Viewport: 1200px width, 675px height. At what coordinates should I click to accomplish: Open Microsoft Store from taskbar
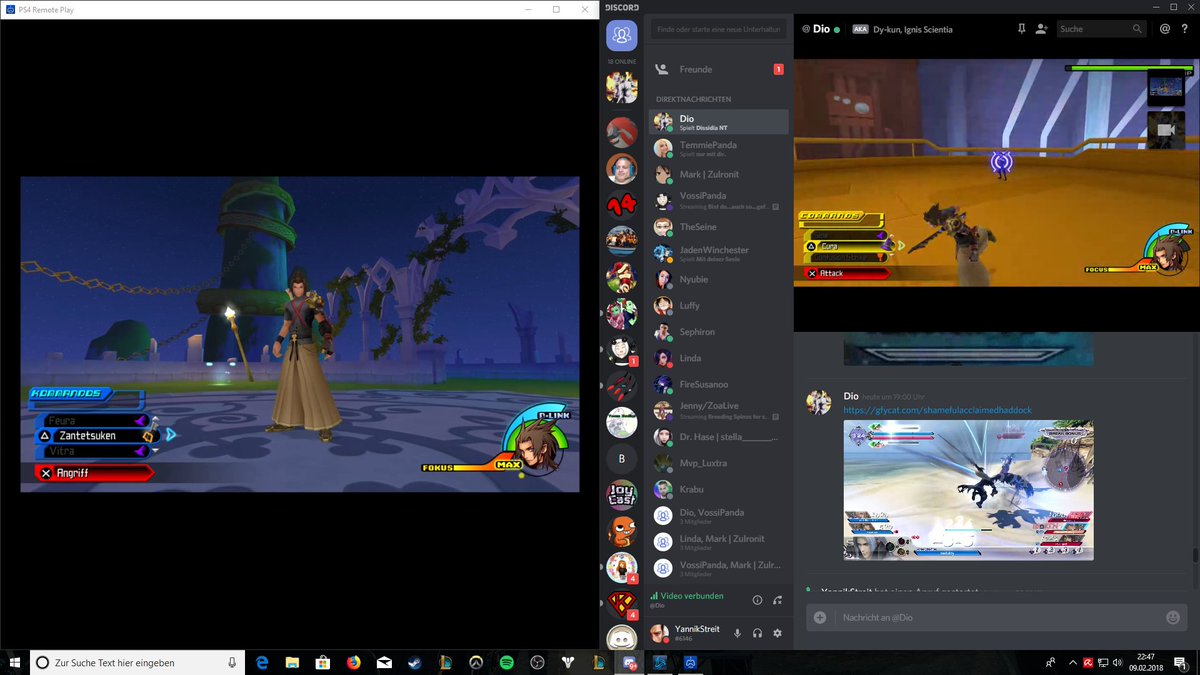(323, 662)
